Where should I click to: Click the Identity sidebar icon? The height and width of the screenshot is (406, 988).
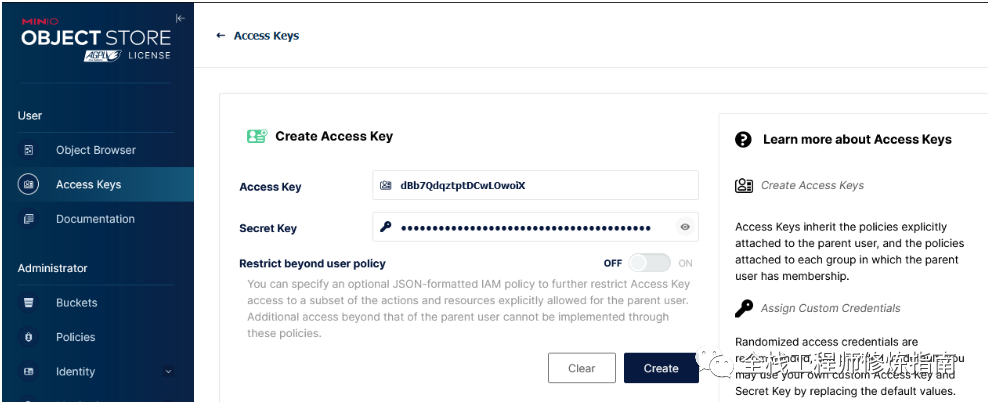click(x=28, y=372)
